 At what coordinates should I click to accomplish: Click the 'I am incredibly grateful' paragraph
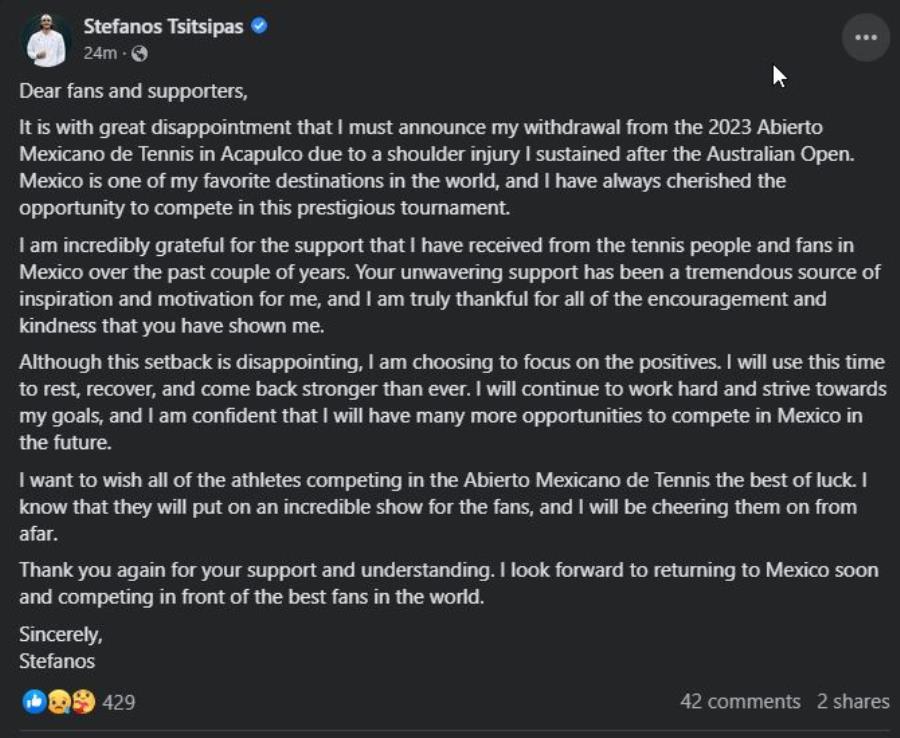pyautogui.click(x=450, y=285)
